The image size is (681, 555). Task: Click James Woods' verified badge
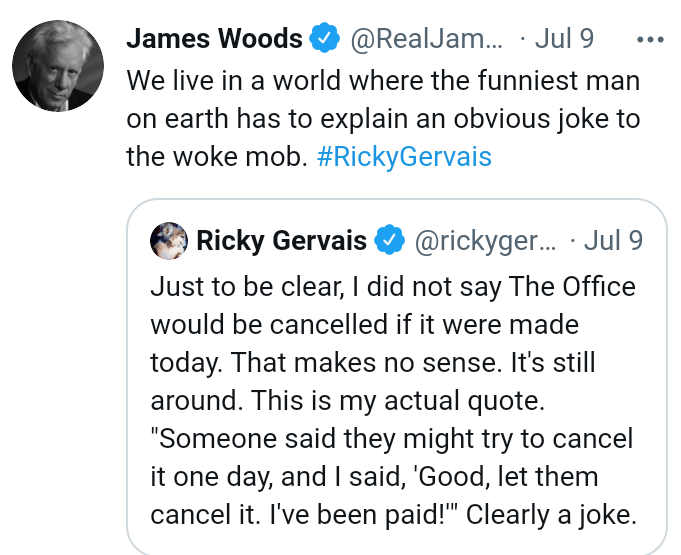324,40
